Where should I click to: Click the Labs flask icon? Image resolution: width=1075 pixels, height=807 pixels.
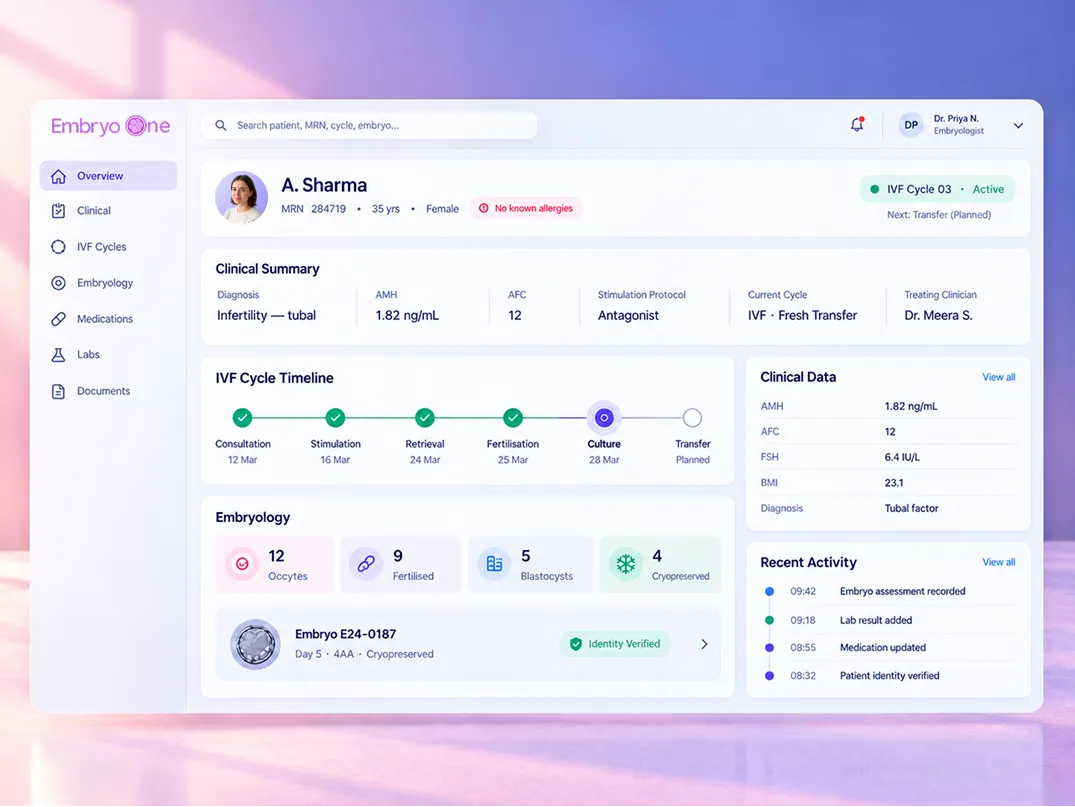[x=58, y=354]
